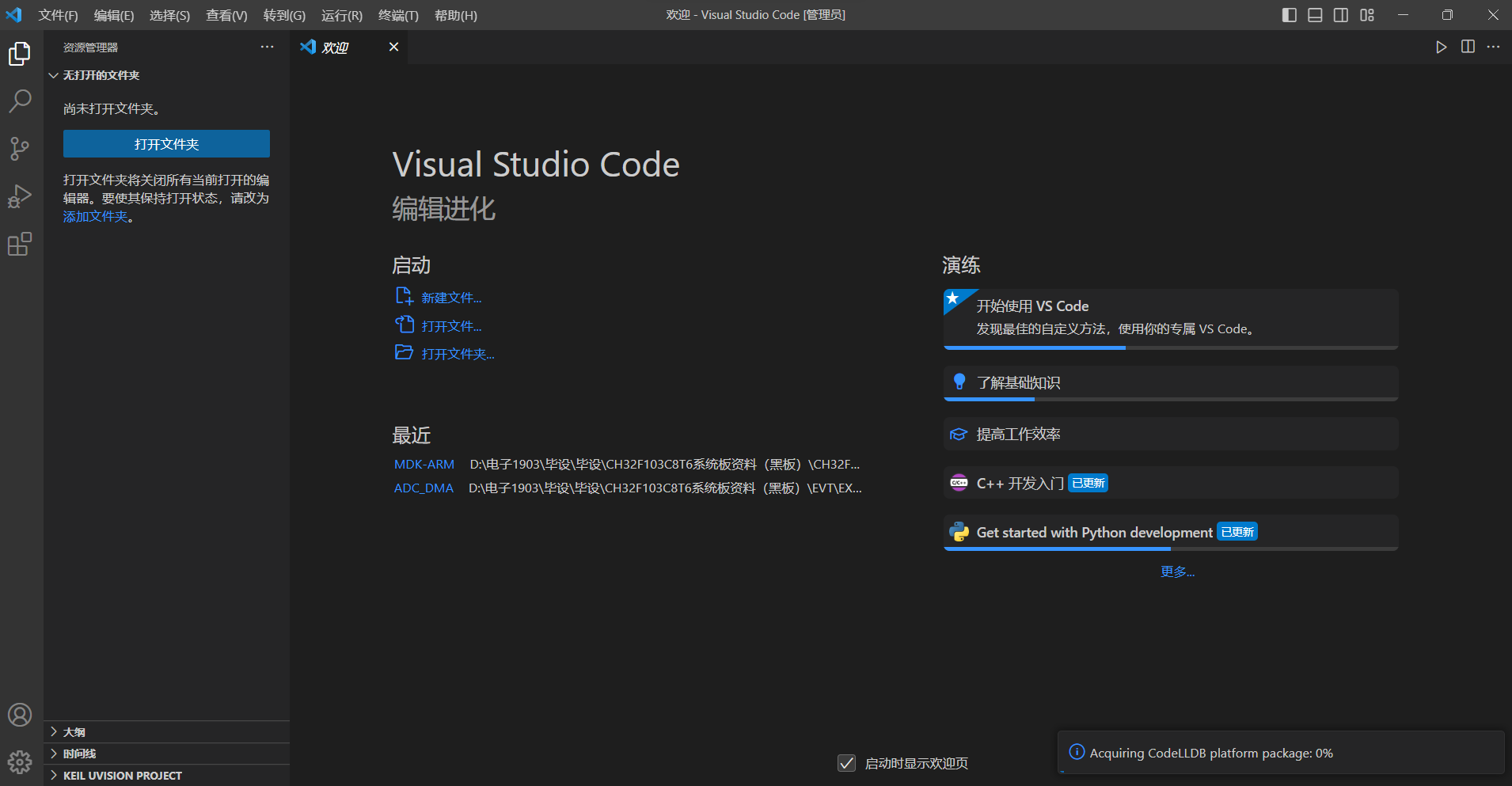1512x786 pixels.
Task: Open the 提高工作效率 walkthrough
Action: pyautogui.click(x=1171, y=434)
